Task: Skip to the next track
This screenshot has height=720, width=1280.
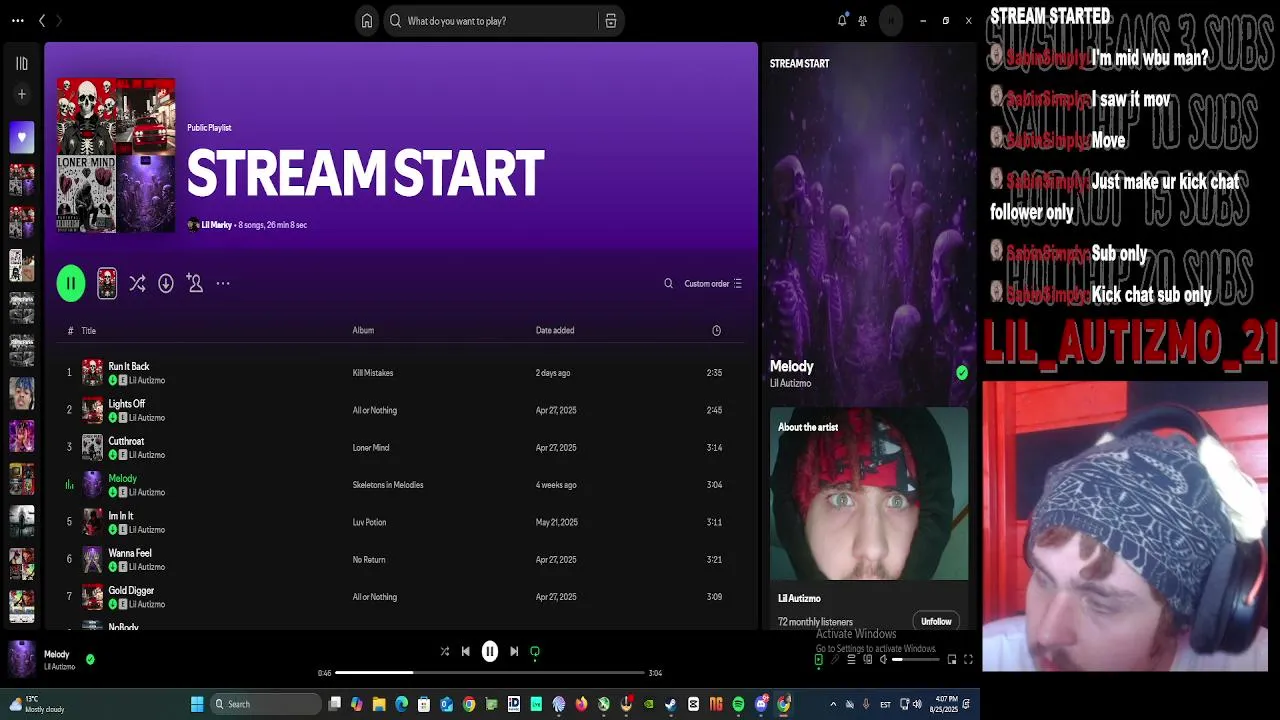Action: (514, 652)
